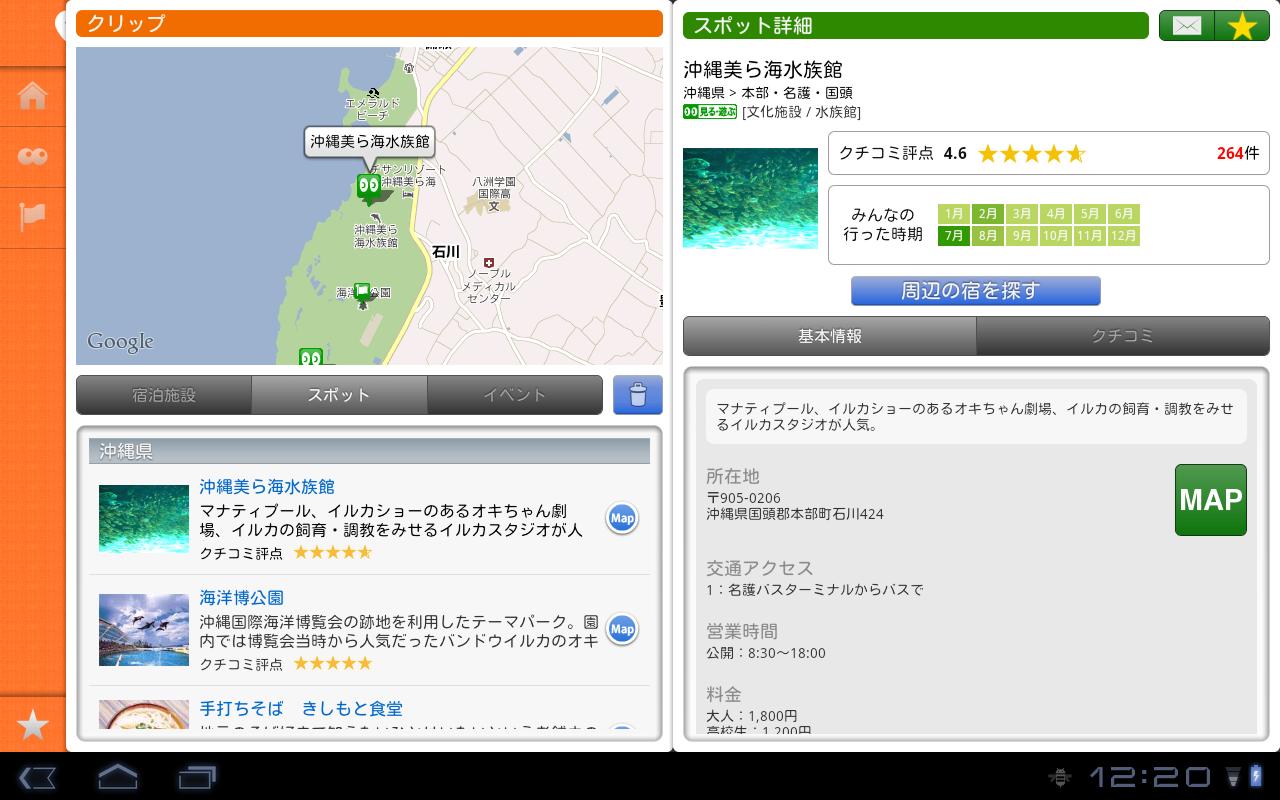Screen dimensions: 1280x800
Task: Toggle the yellow star clip button
Action: (x=1242, y=26)
